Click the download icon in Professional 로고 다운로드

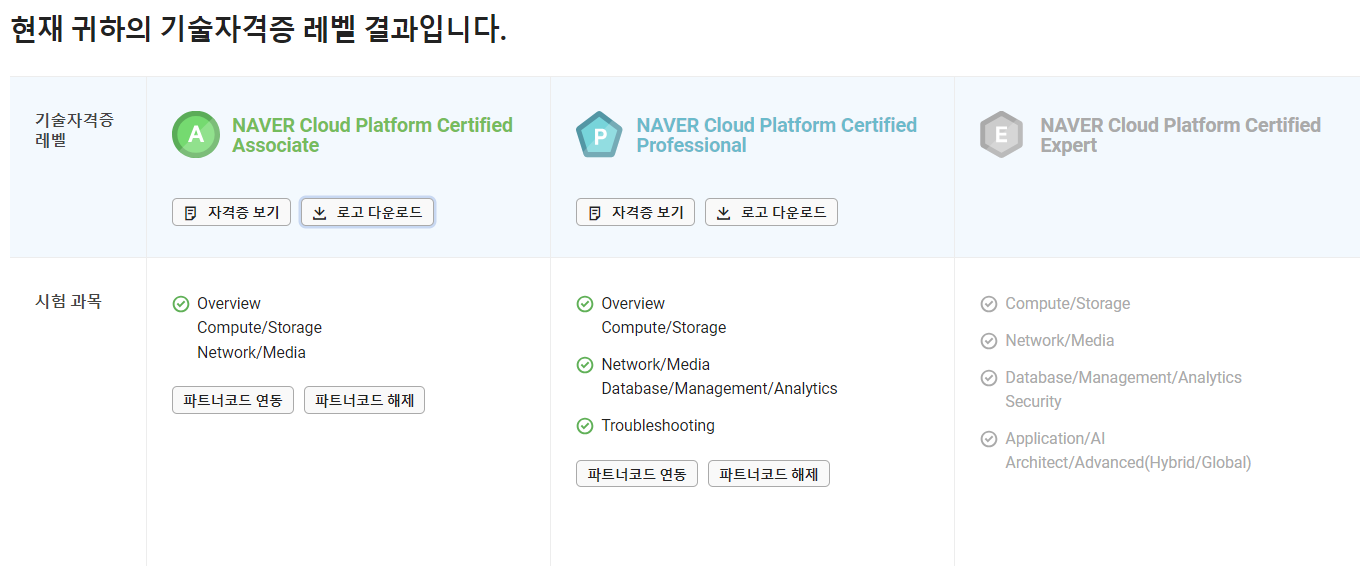(x=724, y=213)
